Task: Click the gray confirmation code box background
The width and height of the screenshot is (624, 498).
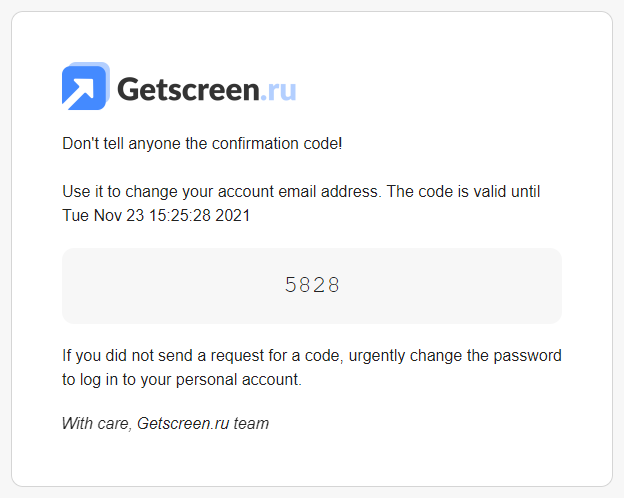Action: [x=312, y=286]
